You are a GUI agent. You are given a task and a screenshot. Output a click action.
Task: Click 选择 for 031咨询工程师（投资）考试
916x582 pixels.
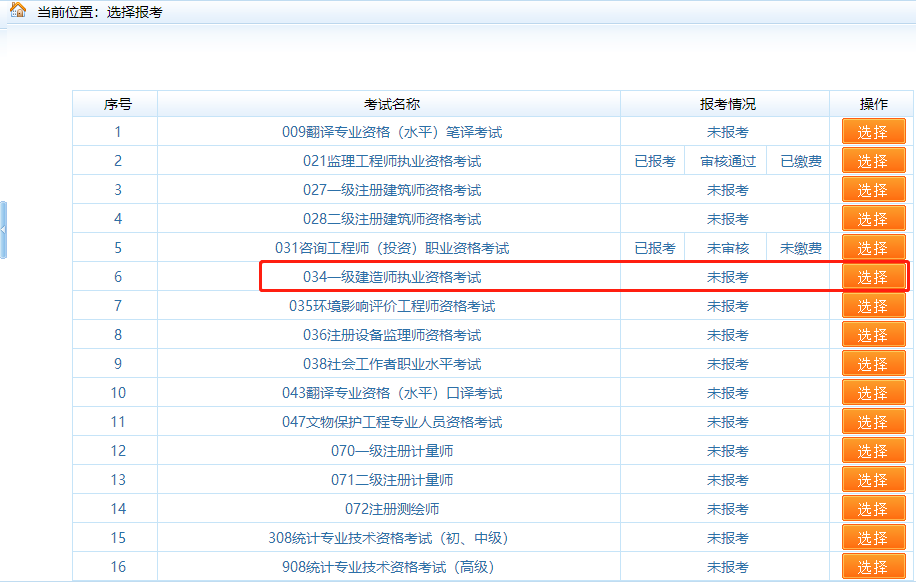pos(872,248)
